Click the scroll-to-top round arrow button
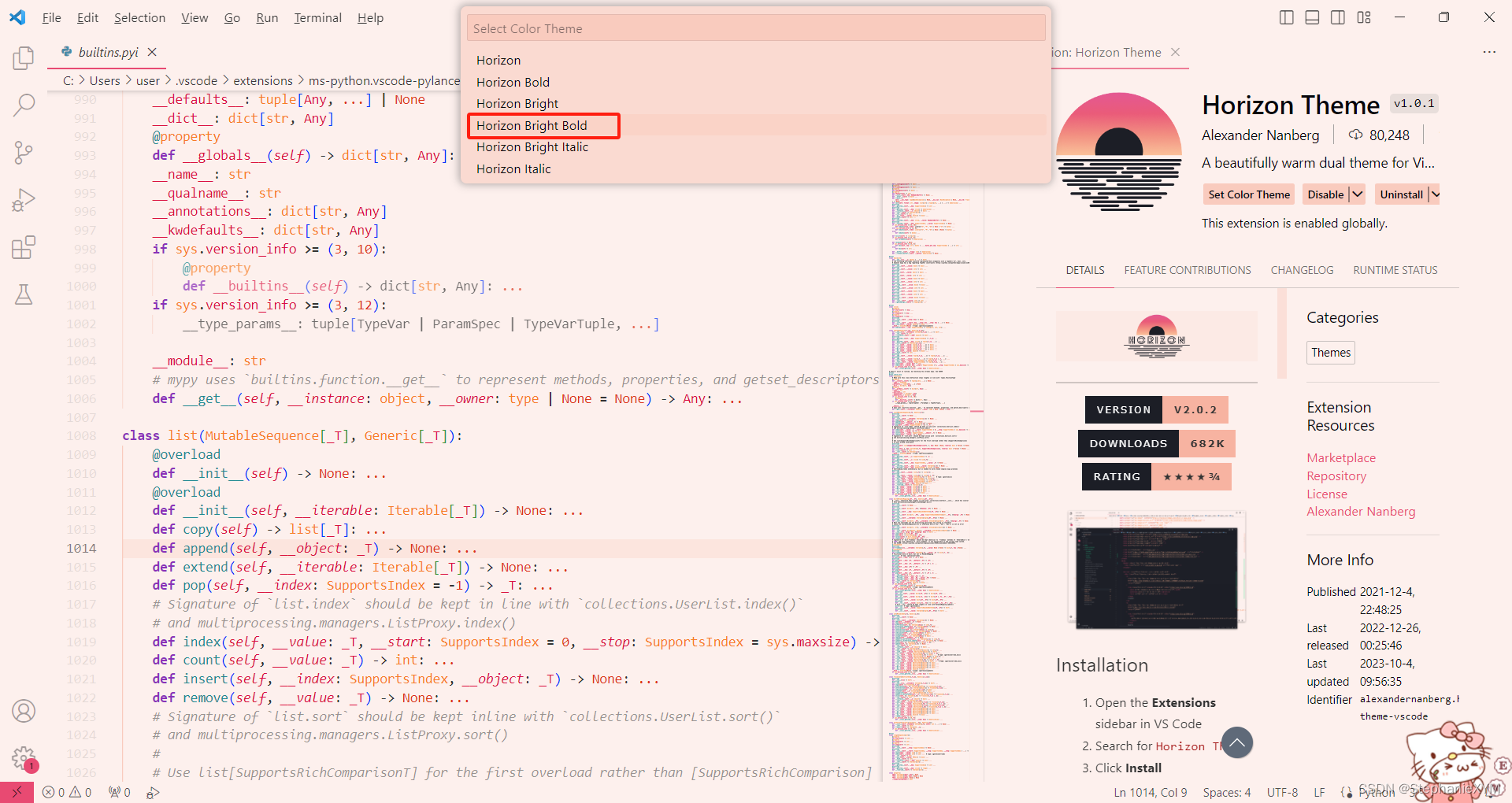1512x803 pixels. pyautogui.click(x=1237, y=742)
